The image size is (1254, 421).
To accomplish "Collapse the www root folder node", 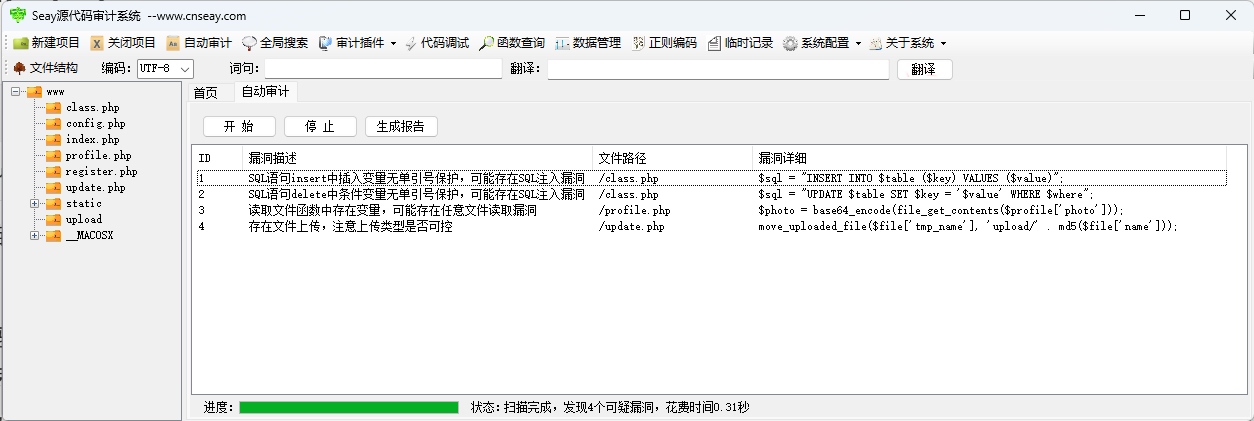I will pos(16,92).
